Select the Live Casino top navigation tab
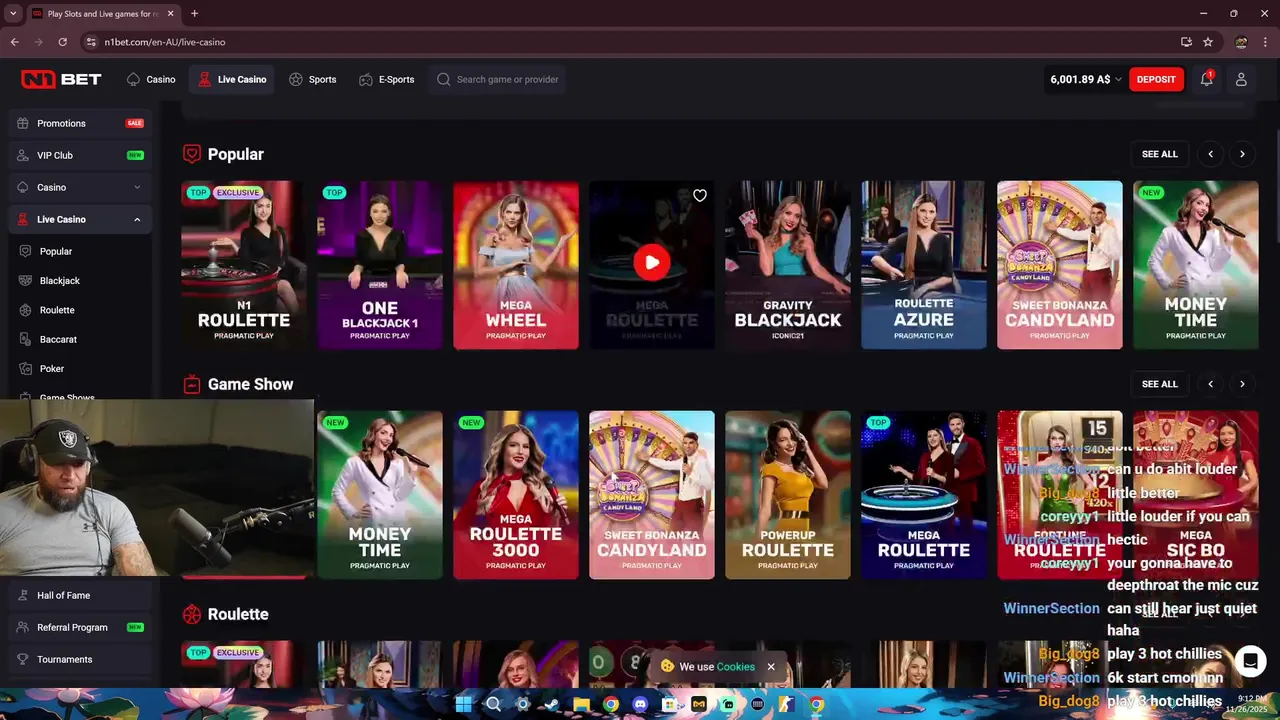The image size is (1280, 720). 232,79
